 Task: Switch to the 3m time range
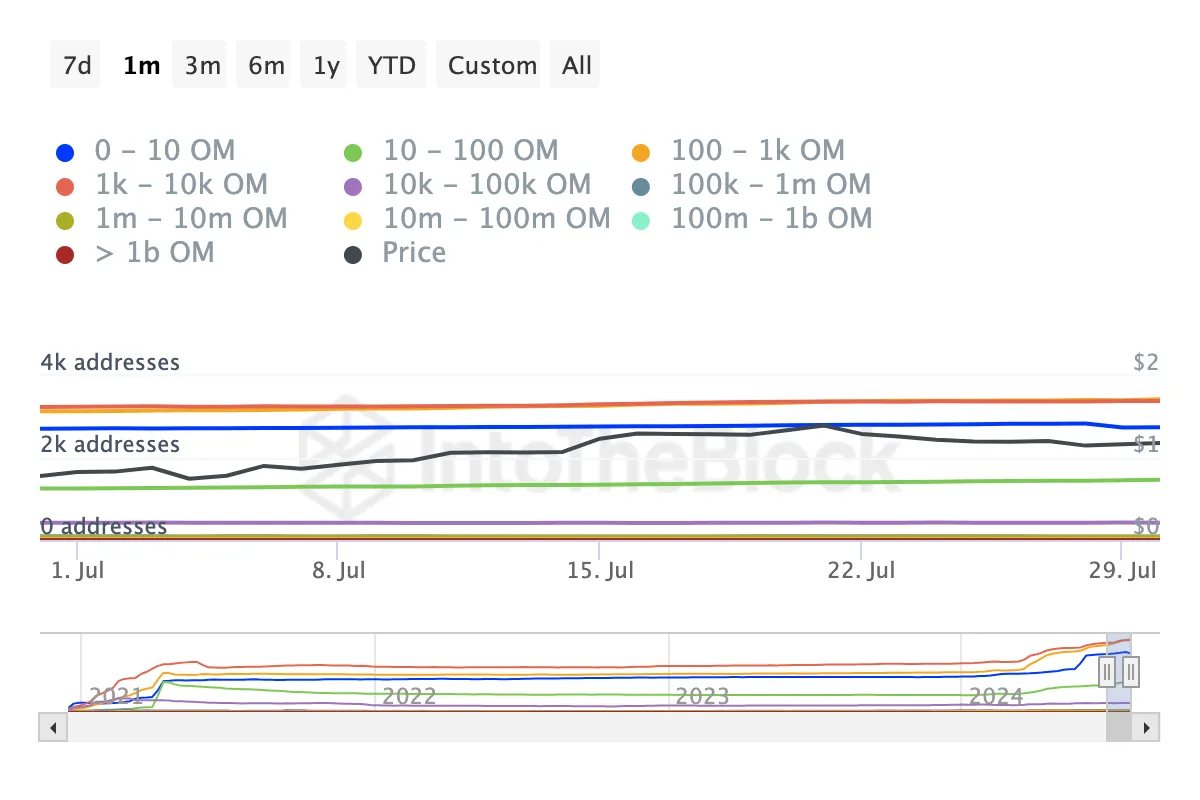tap(202, 66)
